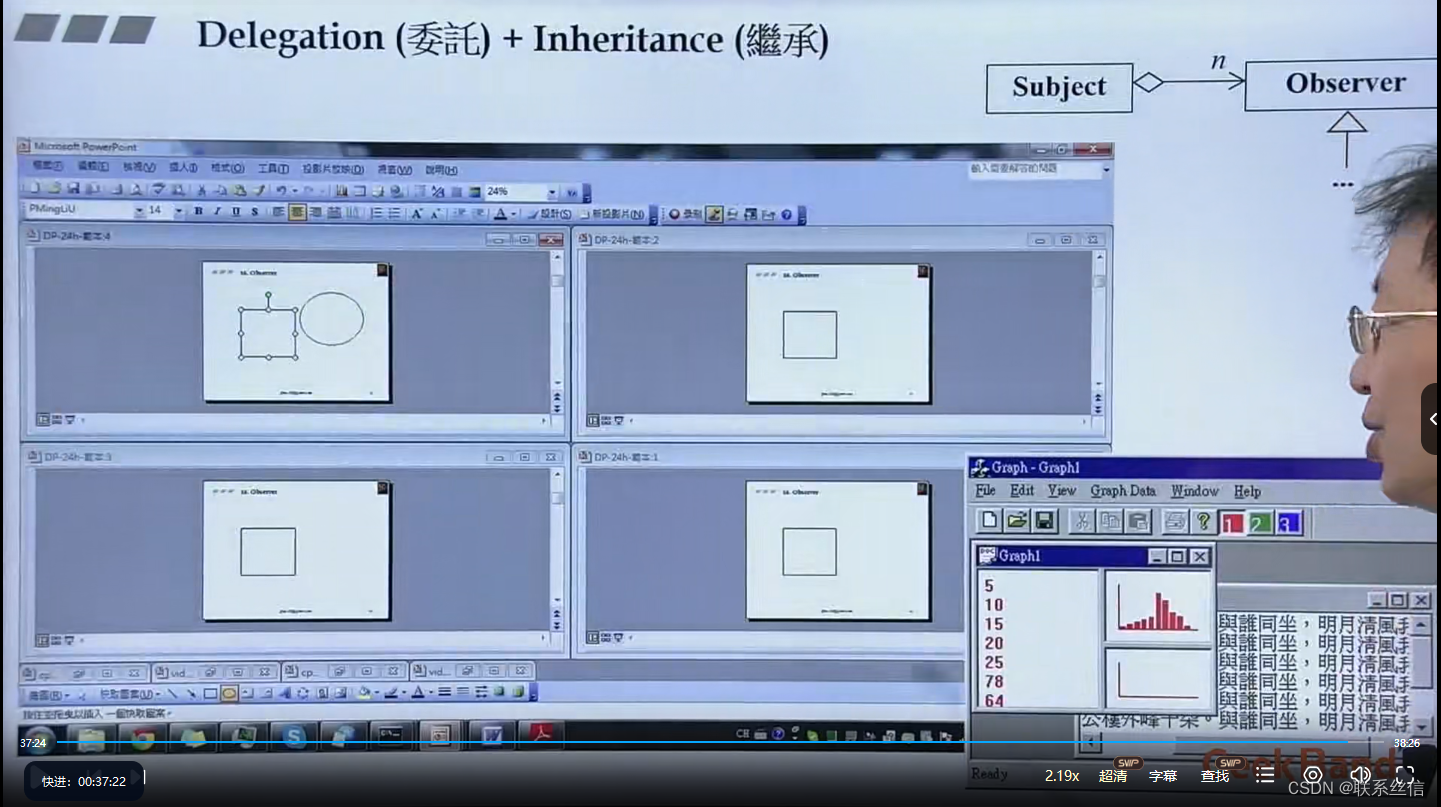1441x807 pixels.
Task: Open the video player settings ring icon
Action: (x=1313, y=775)
